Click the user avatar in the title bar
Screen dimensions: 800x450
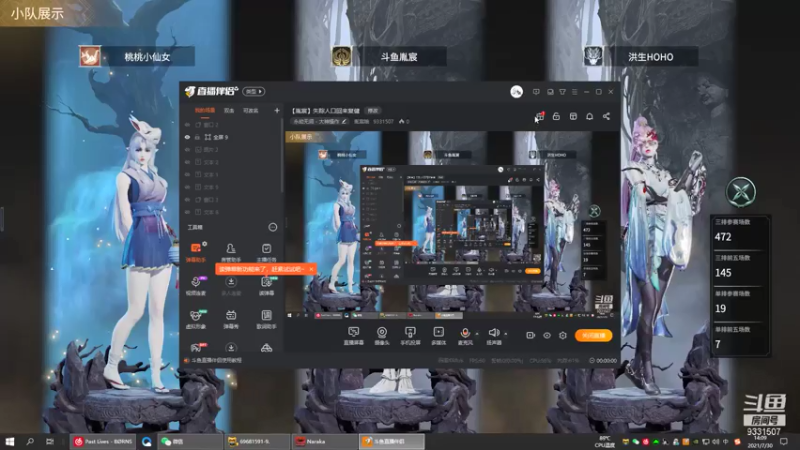[x=516, y=92]
